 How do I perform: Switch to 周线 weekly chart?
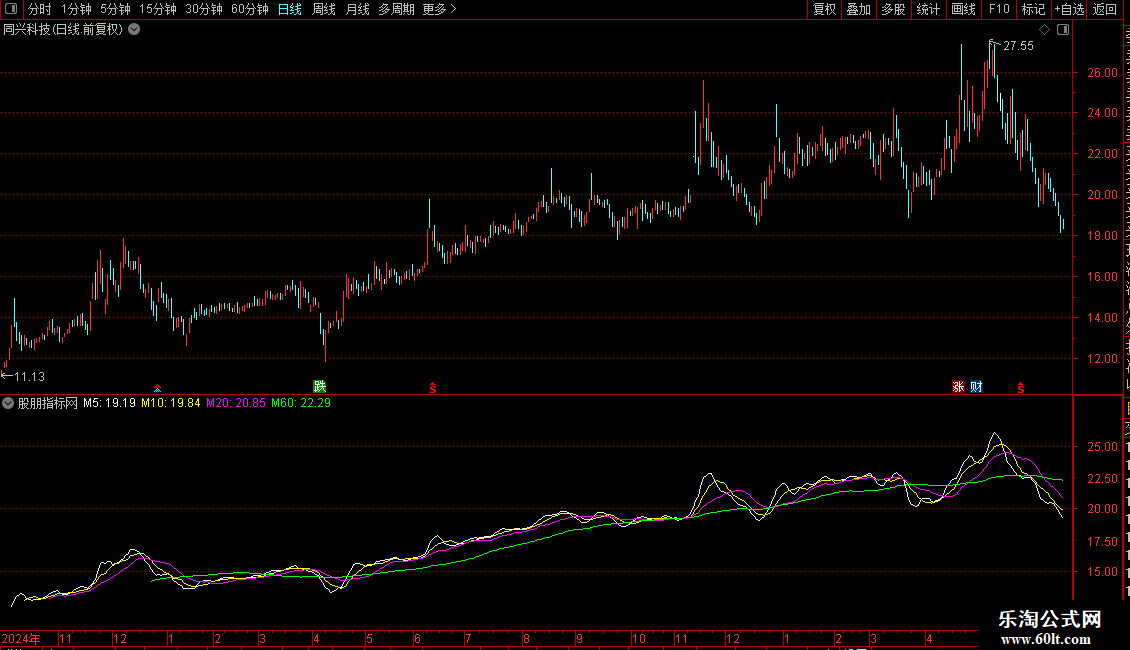324,9
